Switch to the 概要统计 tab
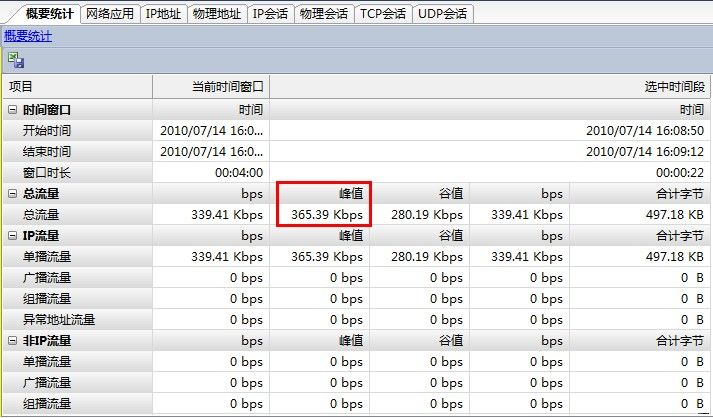Screen dimensions: 713x418 [50, 14]
